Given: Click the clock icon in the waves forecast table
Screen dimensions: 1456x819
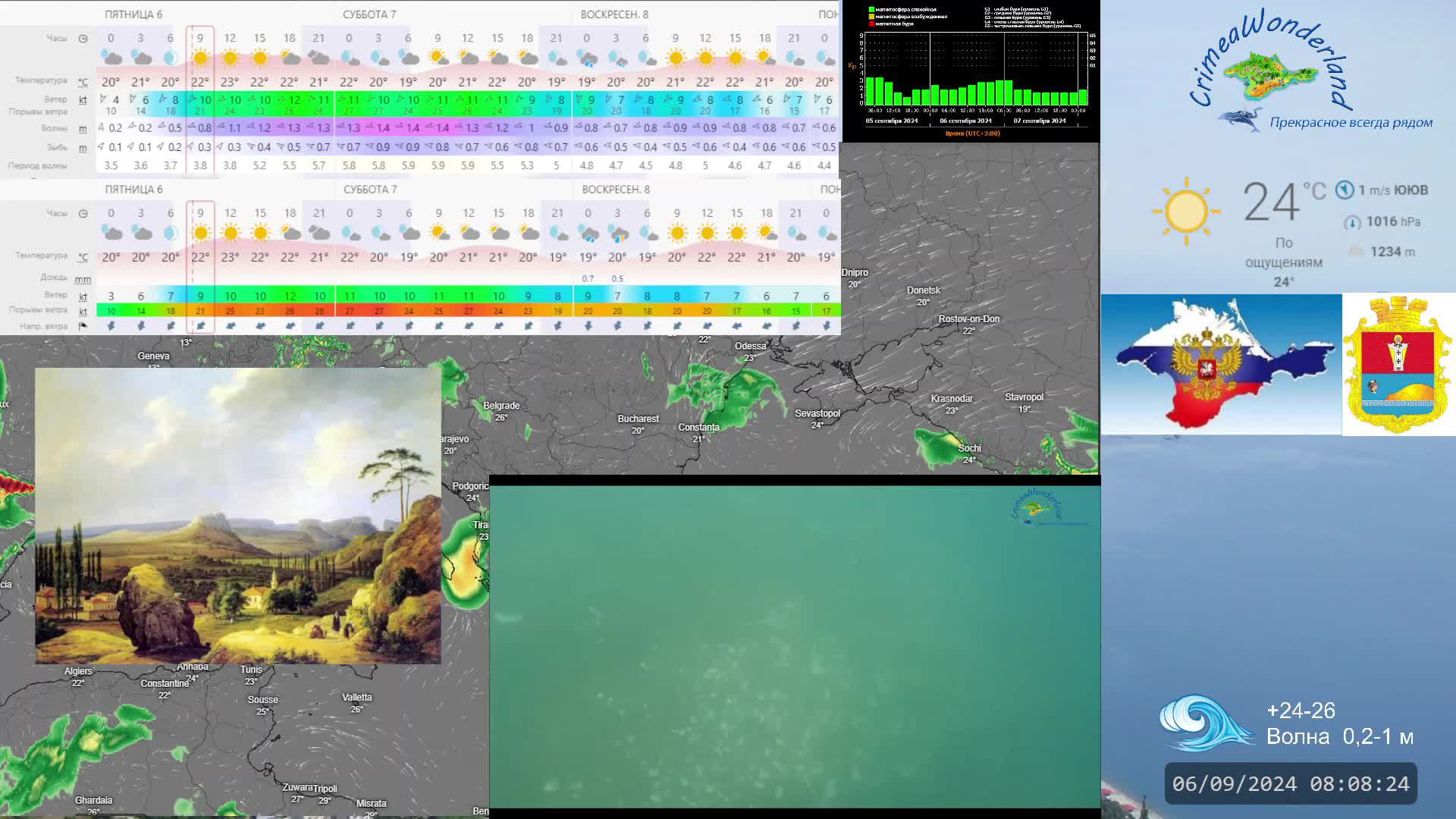Looking at the screenshot, I should [x=83, y=38].
